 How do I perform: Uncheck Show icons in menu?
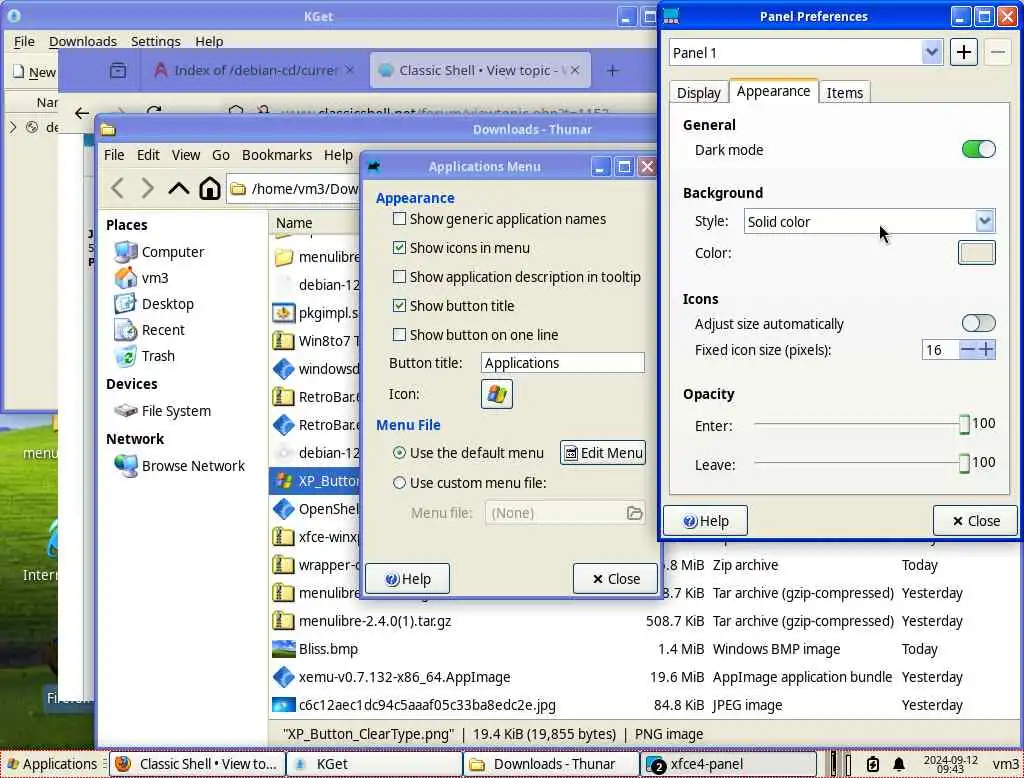398,248
